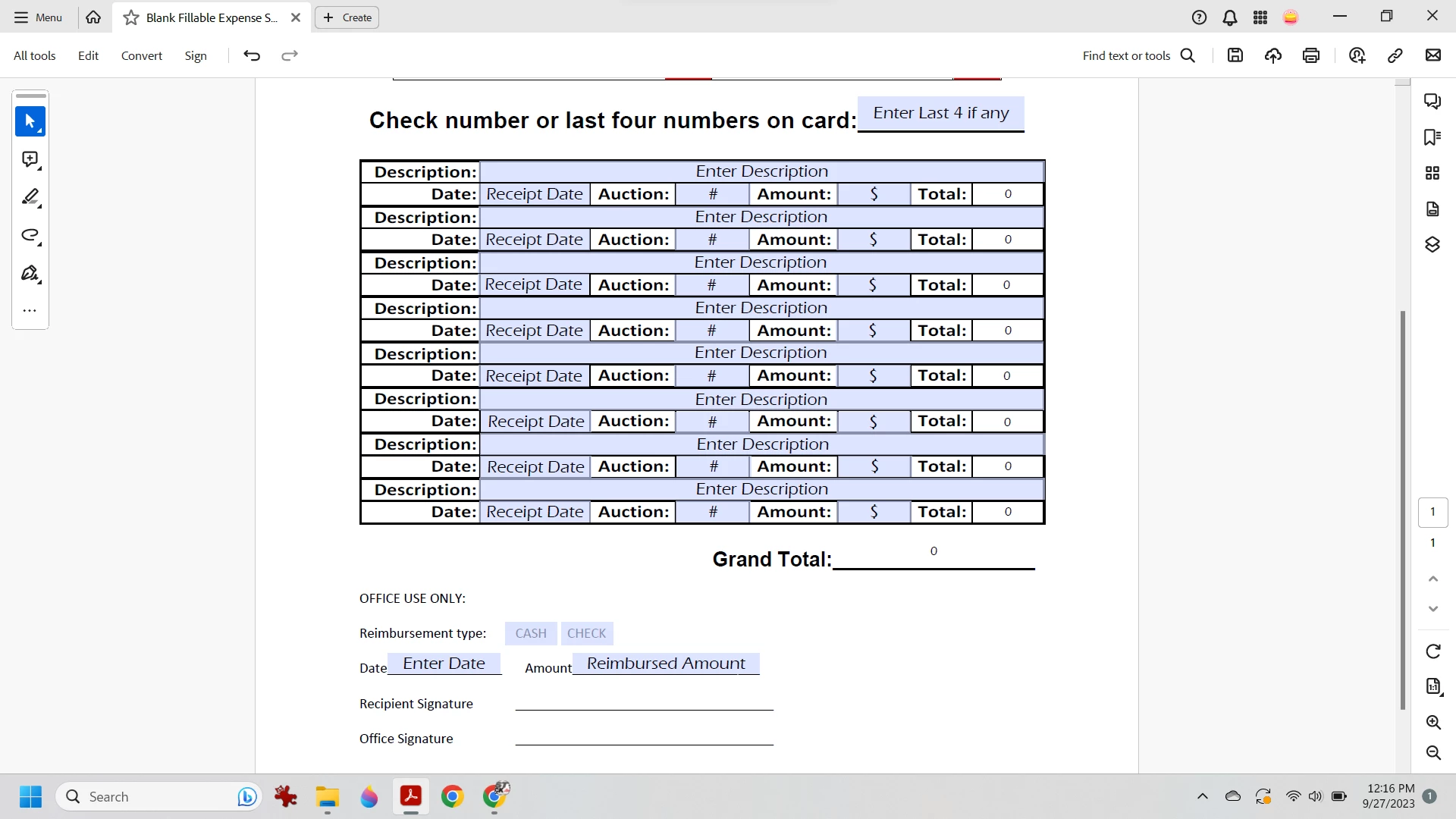Screen dimensions: 1456x819
Task: Select the arrow selection tool
Action: (30, 121)
